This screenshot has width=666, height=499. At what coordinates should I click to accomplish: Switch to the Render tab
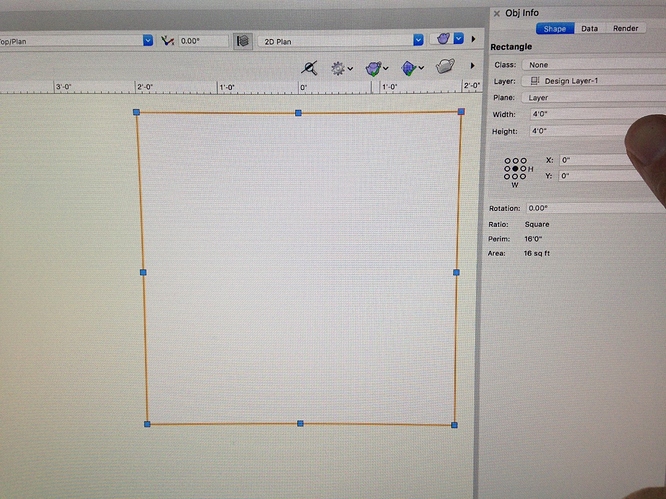pos(625,28)
